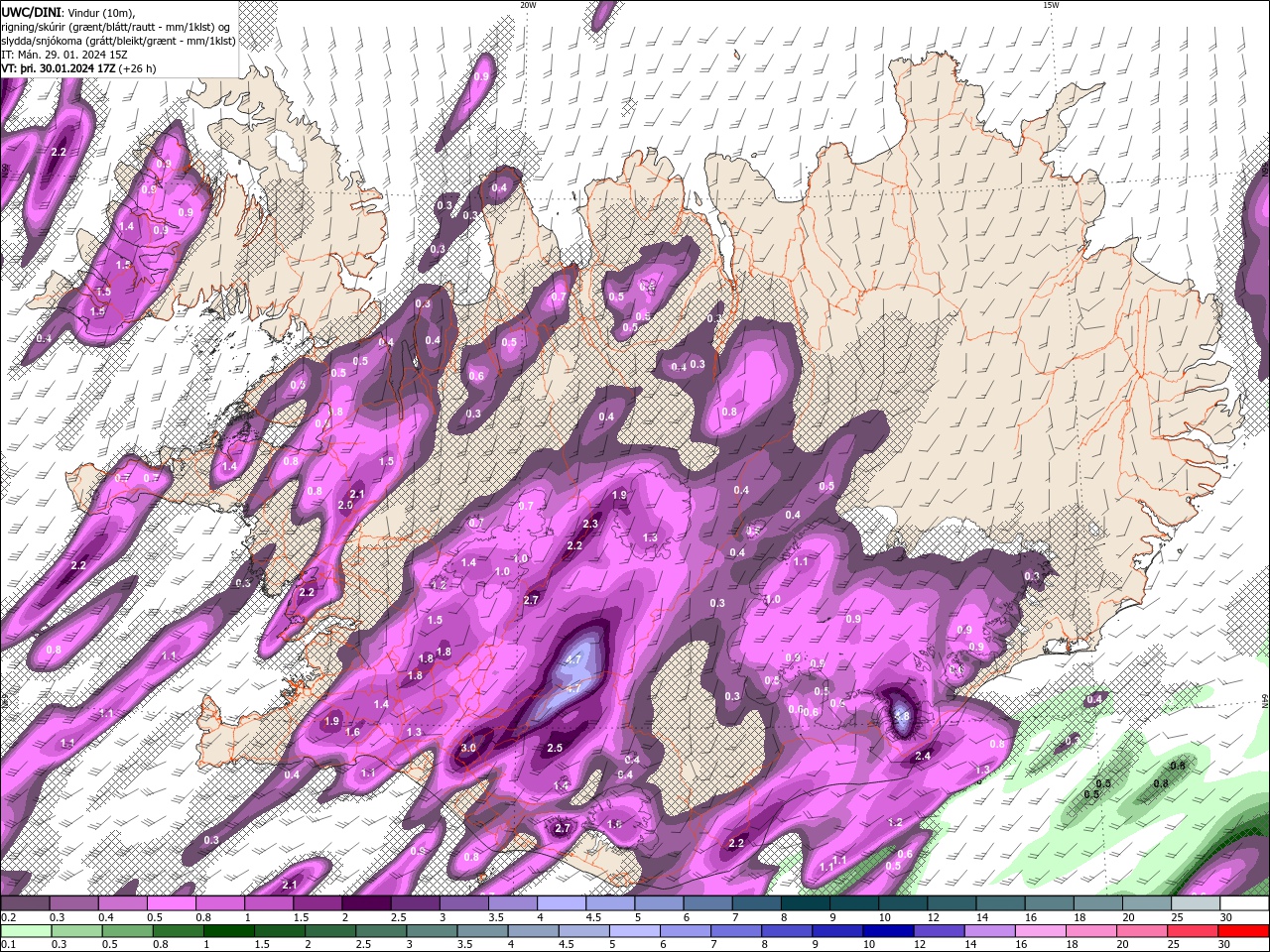Screen dimensions: 1270x952
Task: Click the 3.0 precipitation value on the map
Action: (x=469, y=748)
